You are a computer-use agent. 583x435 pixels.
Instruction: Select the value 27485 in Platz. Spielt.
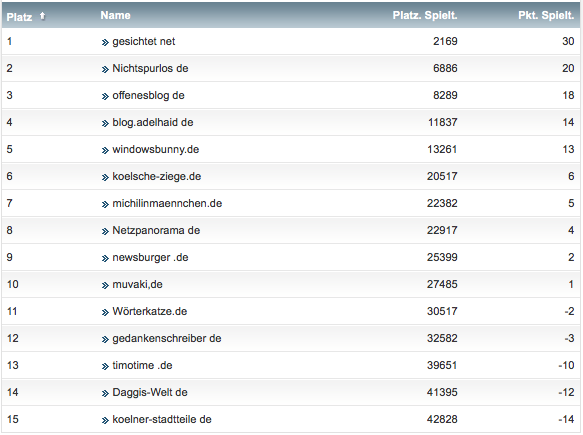pos(442,284)
